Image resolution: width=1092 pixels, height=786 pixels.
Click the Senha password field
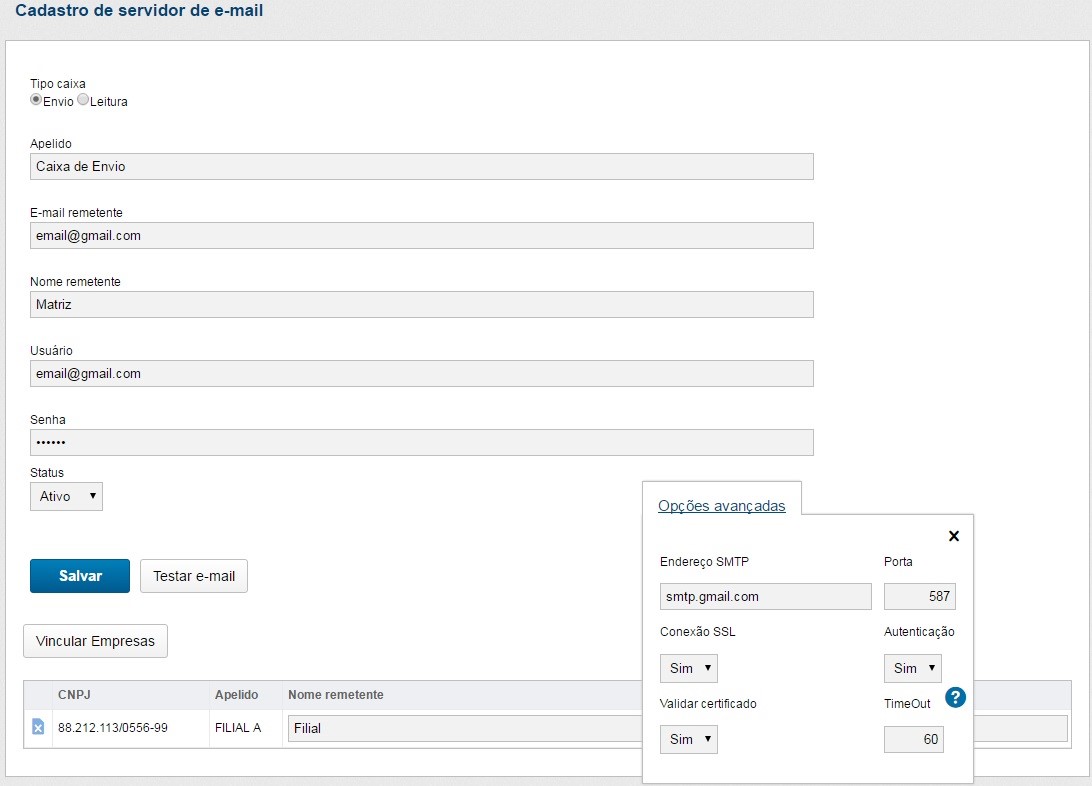click(x=421, y=442)
